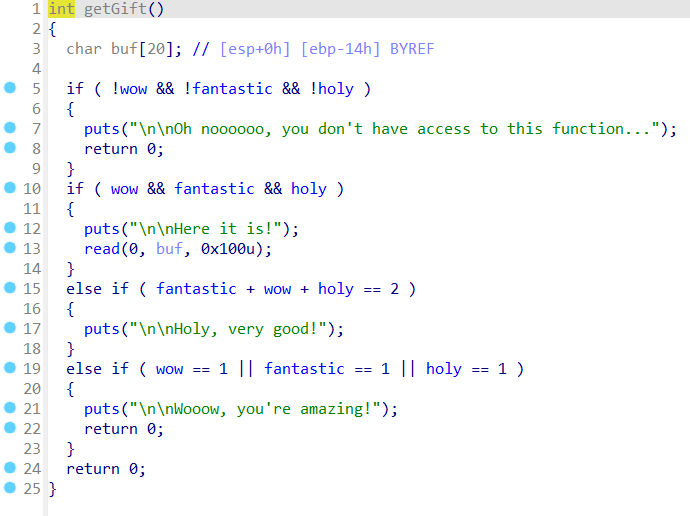The height and width of the screenshot is (516, 690).
Task: Toggle breakpoint dot on line 10
Action: 10,188
